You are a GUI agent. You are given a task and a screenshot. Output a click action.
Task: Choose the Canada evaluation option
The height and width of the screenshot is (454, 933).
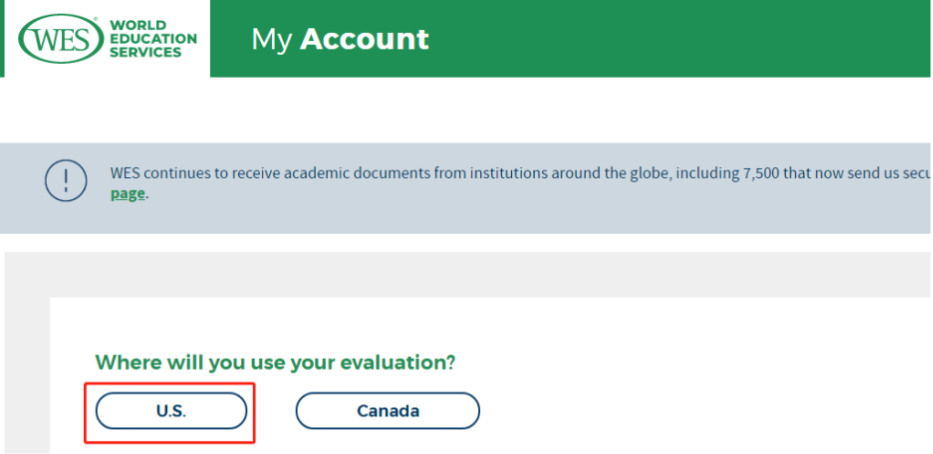click(x=387, y=410)
